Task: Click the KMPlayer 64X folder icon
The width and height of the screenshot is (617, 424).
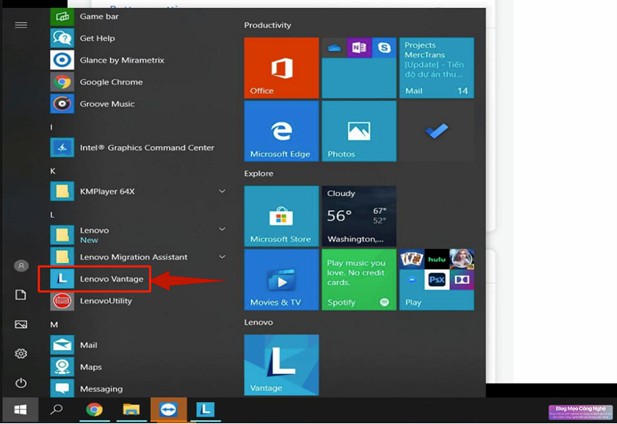Action: (62, 191)
